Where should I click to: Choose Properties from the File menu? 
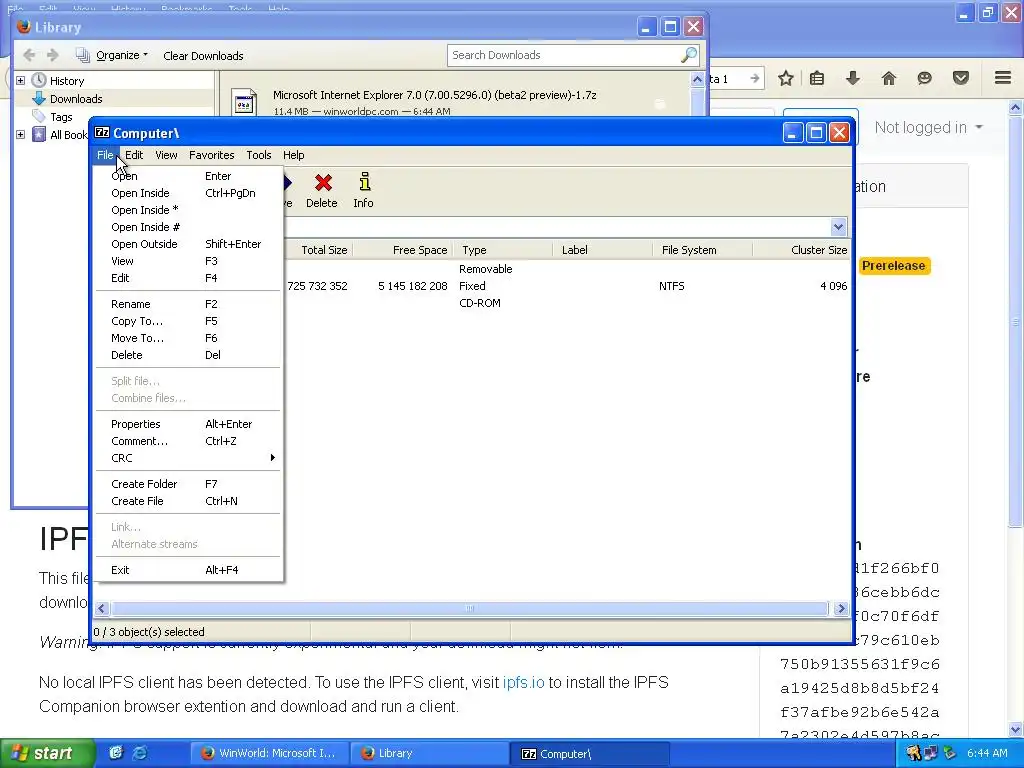pyautogui.click(x=188, y=424)
